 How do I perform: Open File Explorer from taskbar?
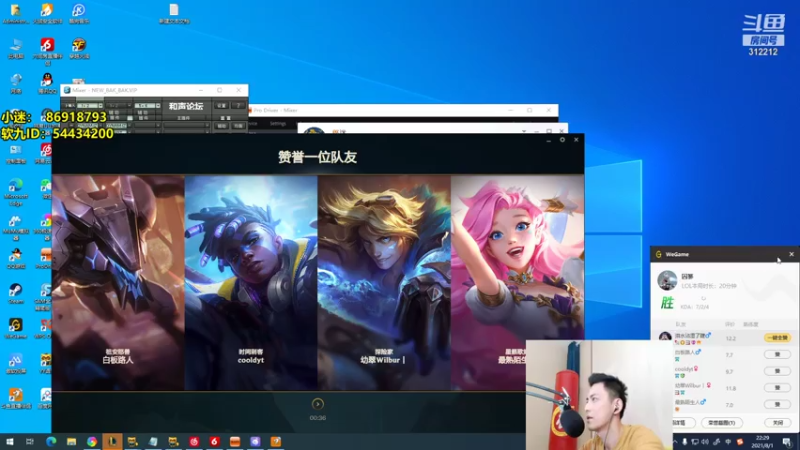coord(71,441)
